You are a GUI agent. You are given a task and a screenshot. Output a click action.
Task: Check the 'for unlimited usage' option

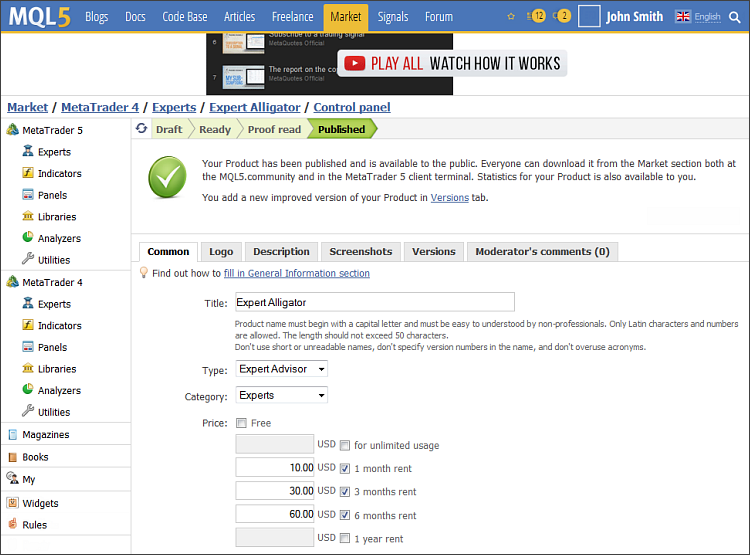[x=345, y=445]
